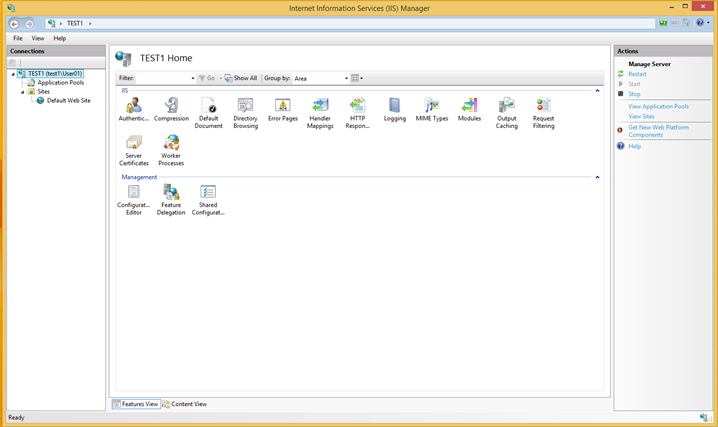Click View Sites link
Viewport: 718px width, 427px height.
641,117
